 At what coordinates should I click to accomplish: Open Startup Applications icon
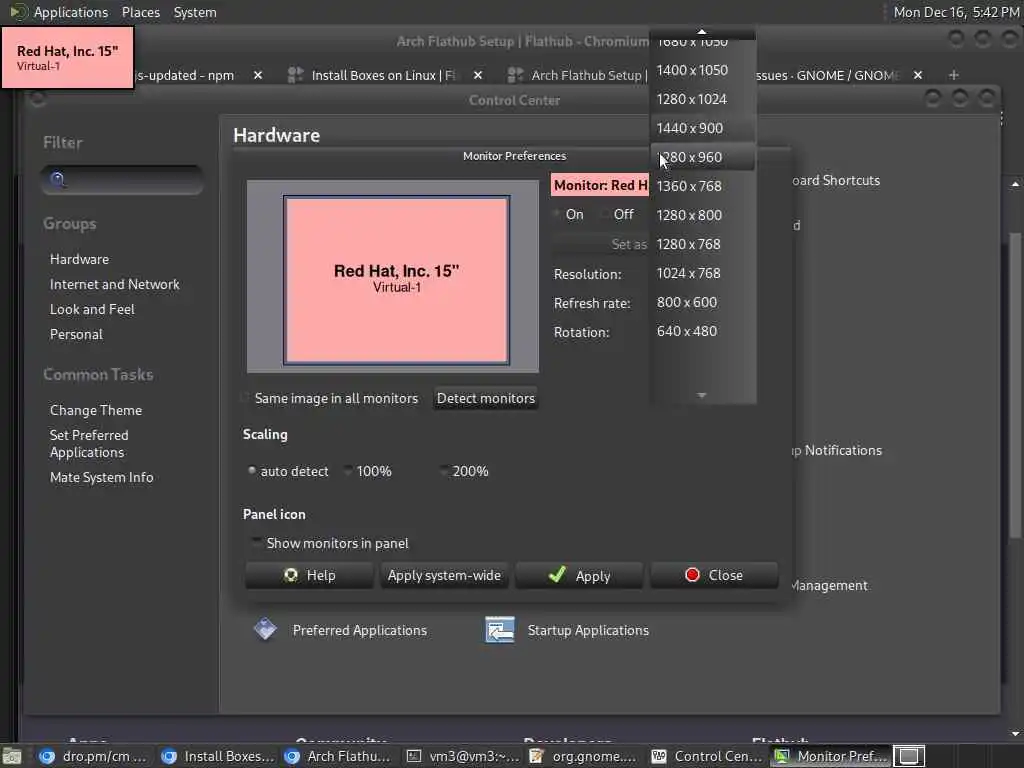567,630
